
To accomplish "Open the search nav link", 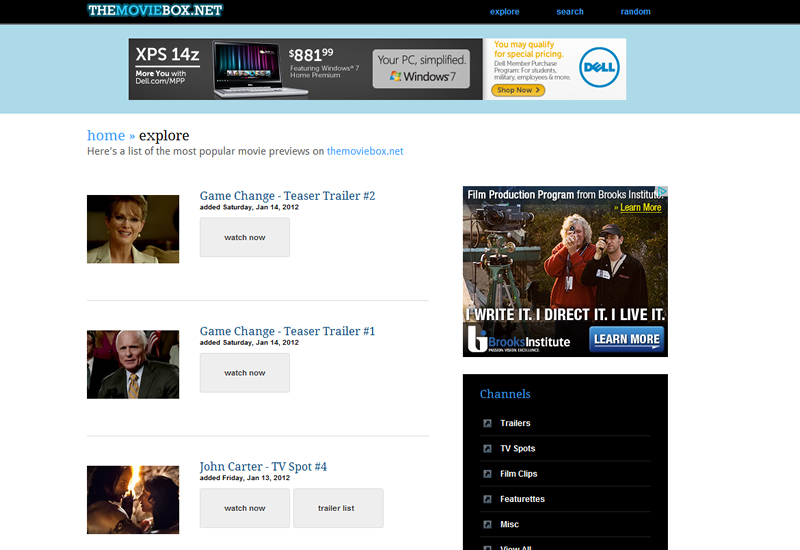I will [570, 12].
